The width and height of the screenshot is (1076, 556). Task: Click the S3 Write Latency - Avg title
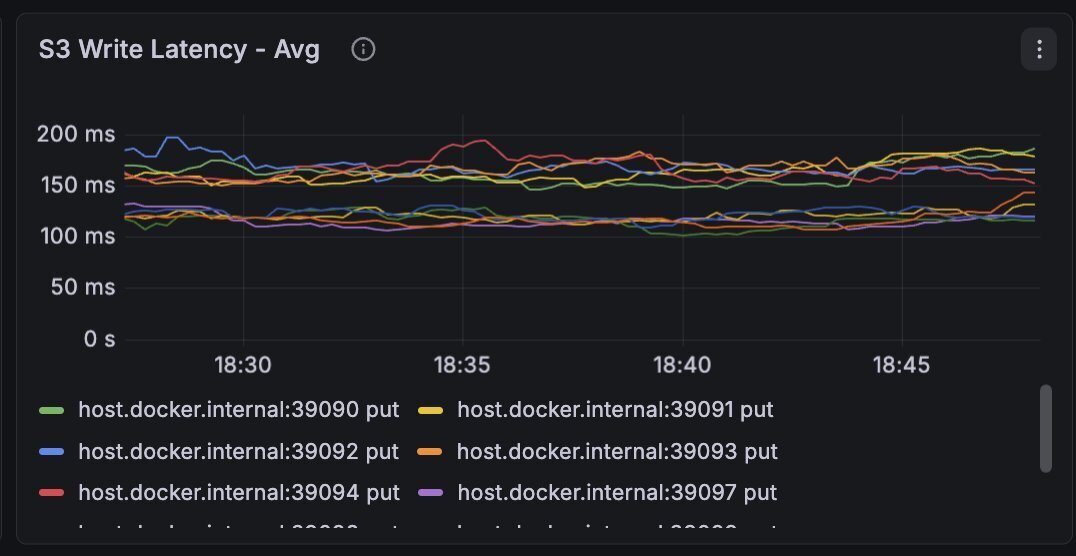(x=179, y=49)
